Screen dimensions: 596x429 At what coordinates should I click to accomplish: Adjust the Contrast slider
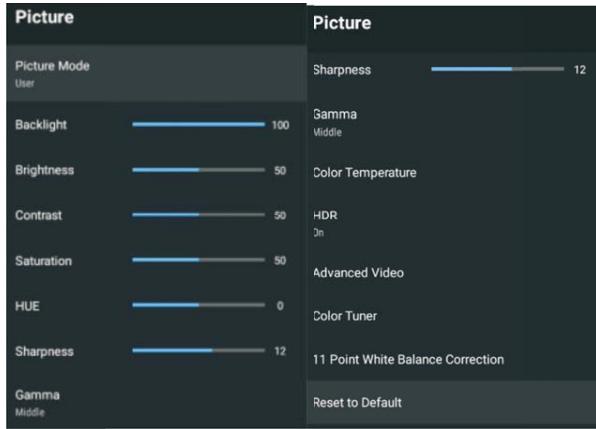click(198, 215)
